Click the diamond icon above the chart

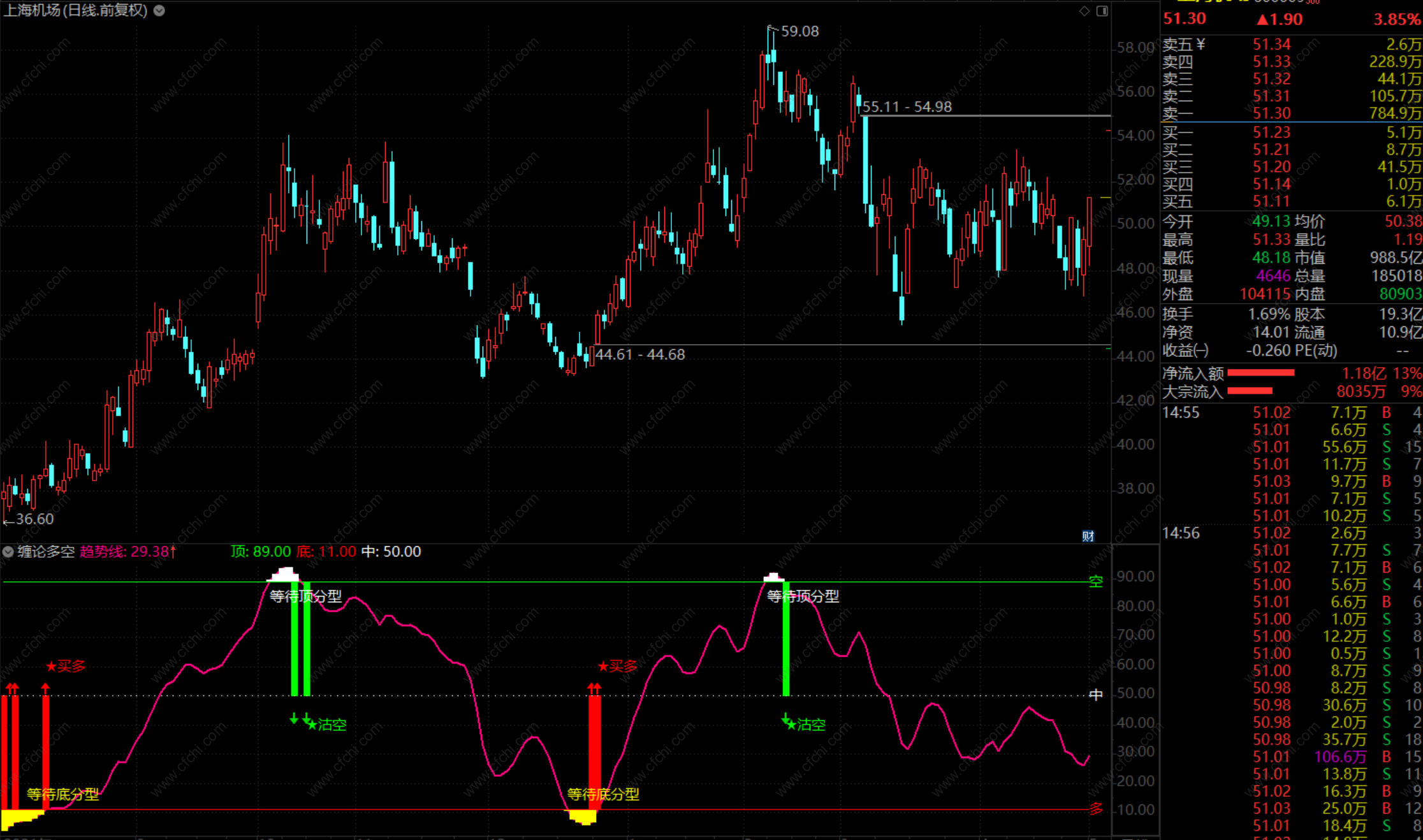[1084, 11]
